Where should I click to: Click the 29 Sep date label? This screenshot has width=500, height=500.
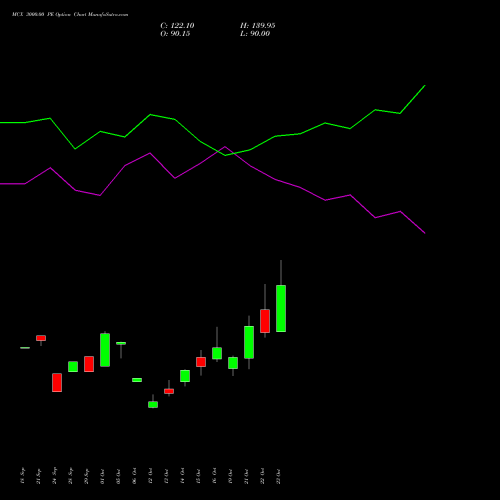[87, 476]
